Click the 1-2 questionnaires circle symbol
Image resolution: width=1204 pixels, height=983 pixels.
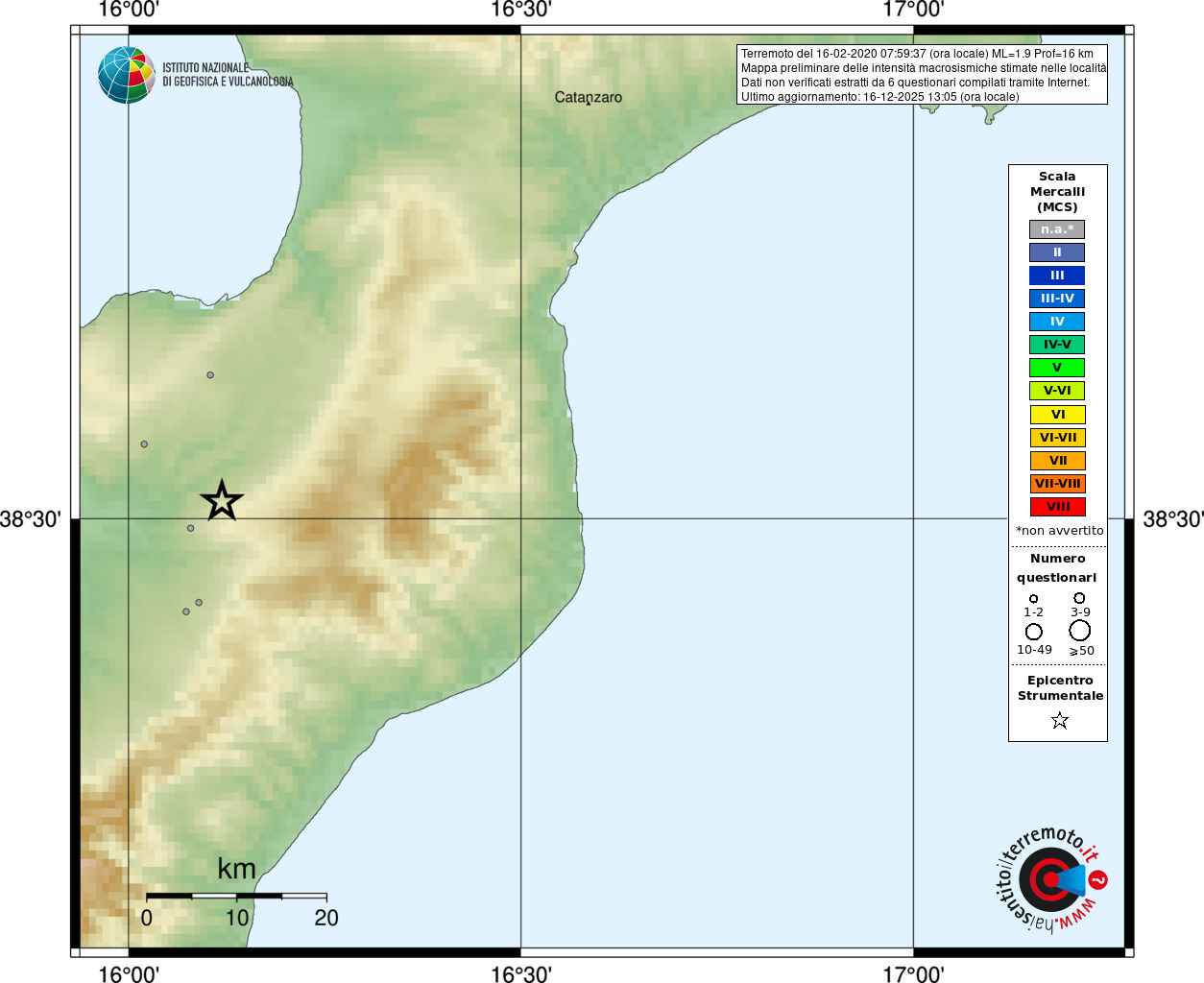(x=1033, y=598)
